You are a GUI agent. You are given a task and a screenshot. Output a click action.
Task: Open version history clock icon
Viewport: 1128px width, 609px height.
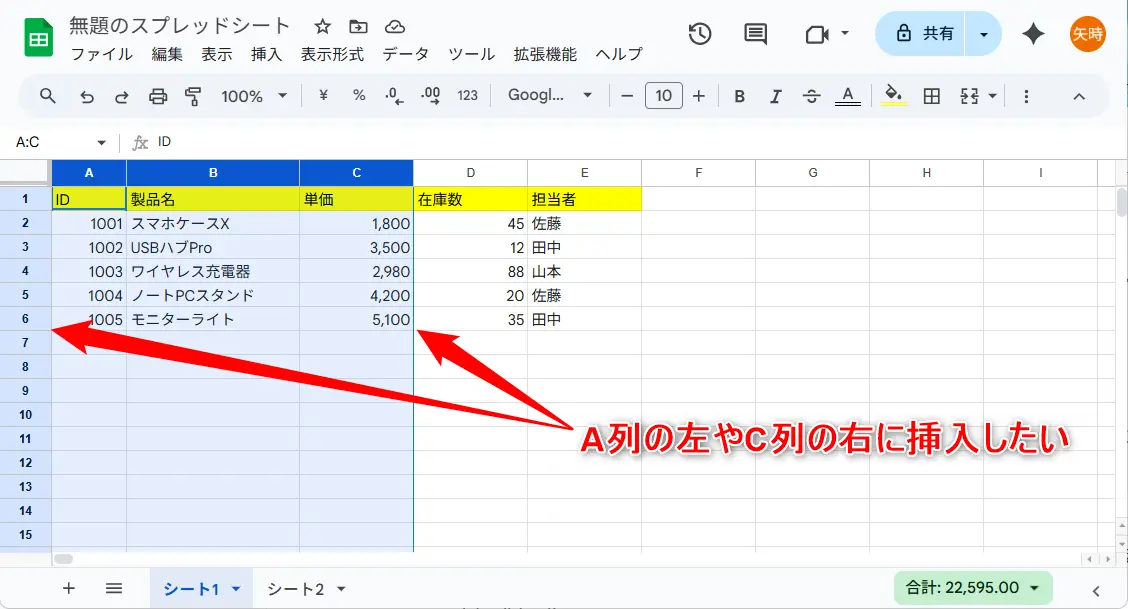coord(700,34)
